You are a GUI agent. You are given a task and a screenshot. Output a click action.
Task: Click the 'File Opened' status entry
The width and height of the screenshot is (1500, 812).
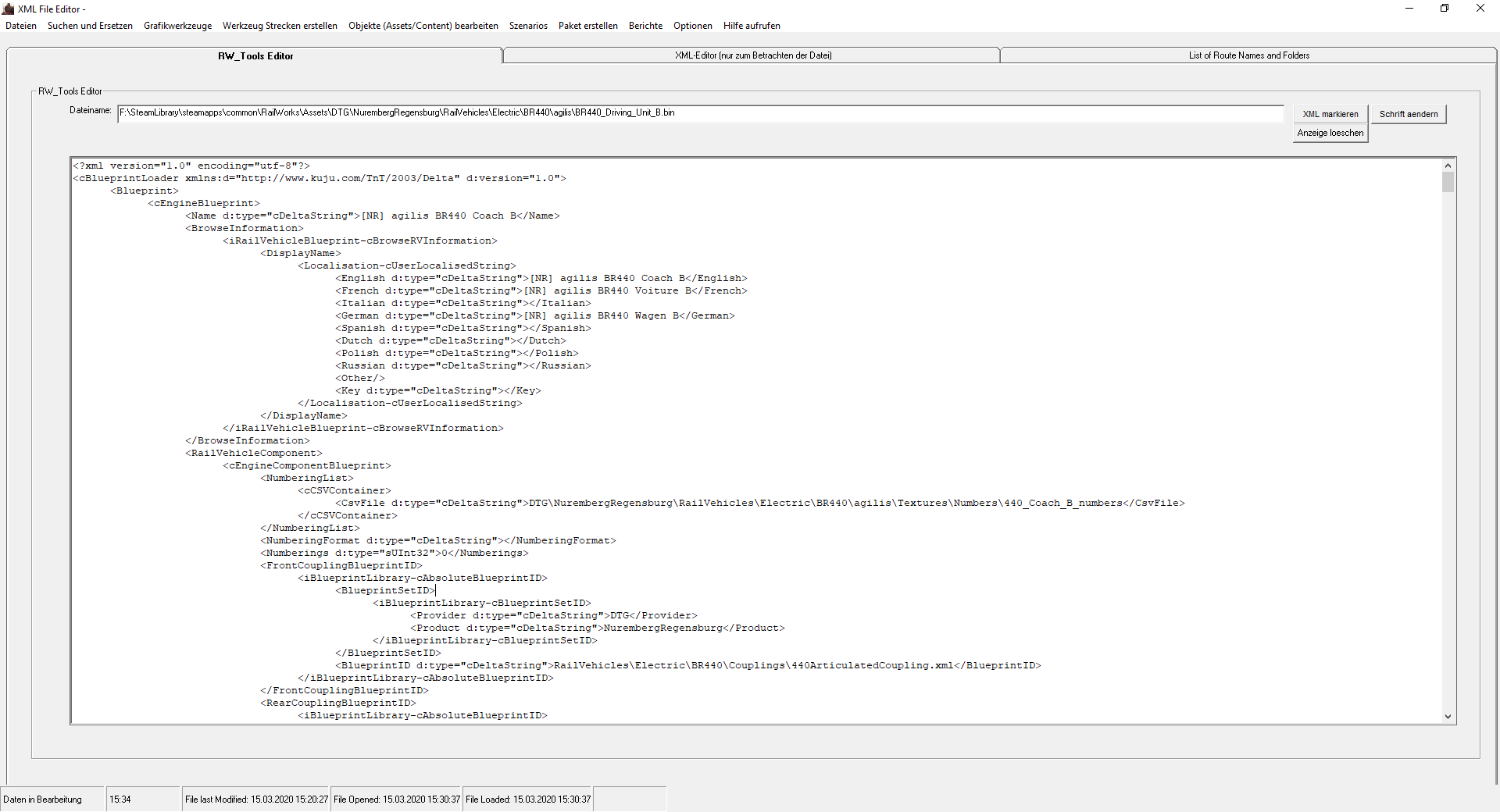pyautogui.click(x=397, y=800)
